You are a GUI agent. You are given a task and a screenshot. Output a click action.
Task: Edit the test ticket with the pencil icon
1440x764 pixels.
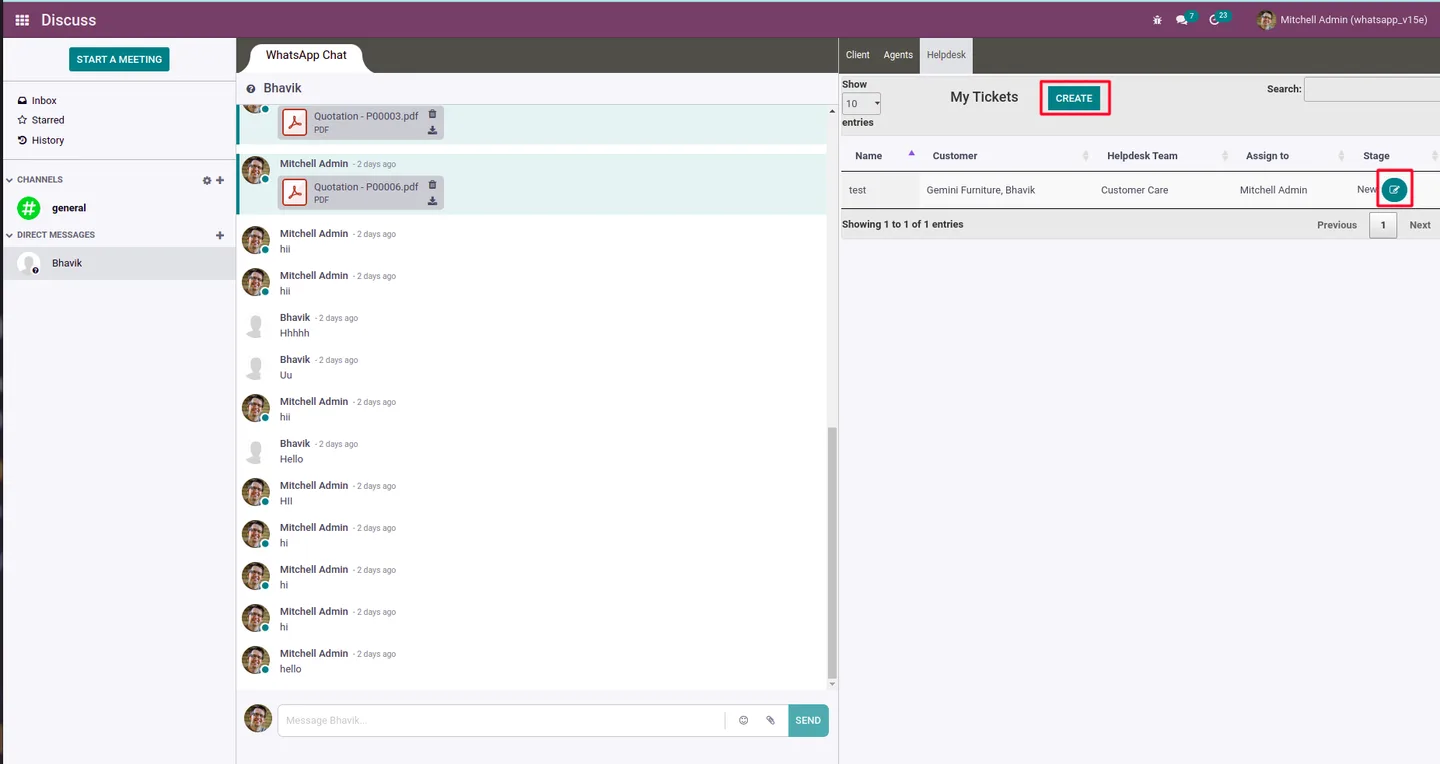click(x=1394, y=190)
